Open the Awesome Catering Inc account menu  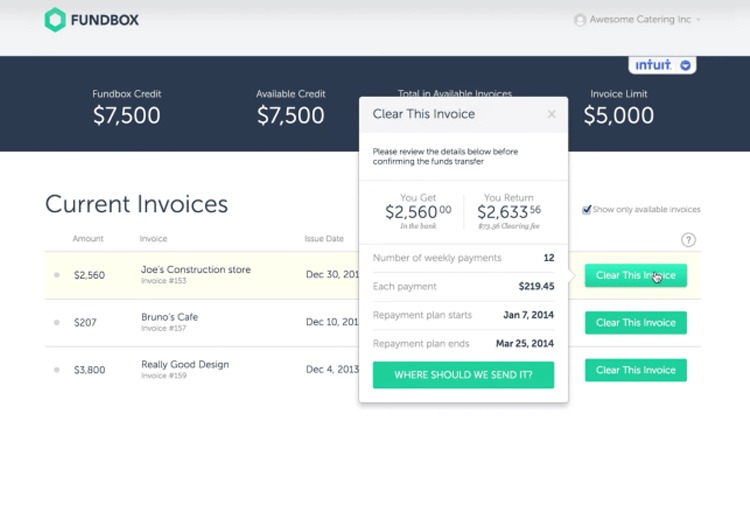coord(637,20)
